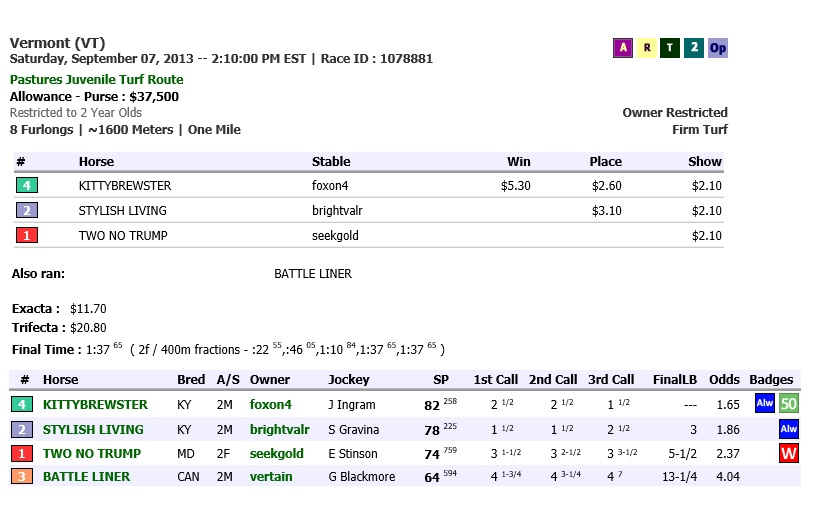Viewport: 816px width, 513px height.
Task: Click the Pastures Juvenile Turf Route race title
Action: 96,80
